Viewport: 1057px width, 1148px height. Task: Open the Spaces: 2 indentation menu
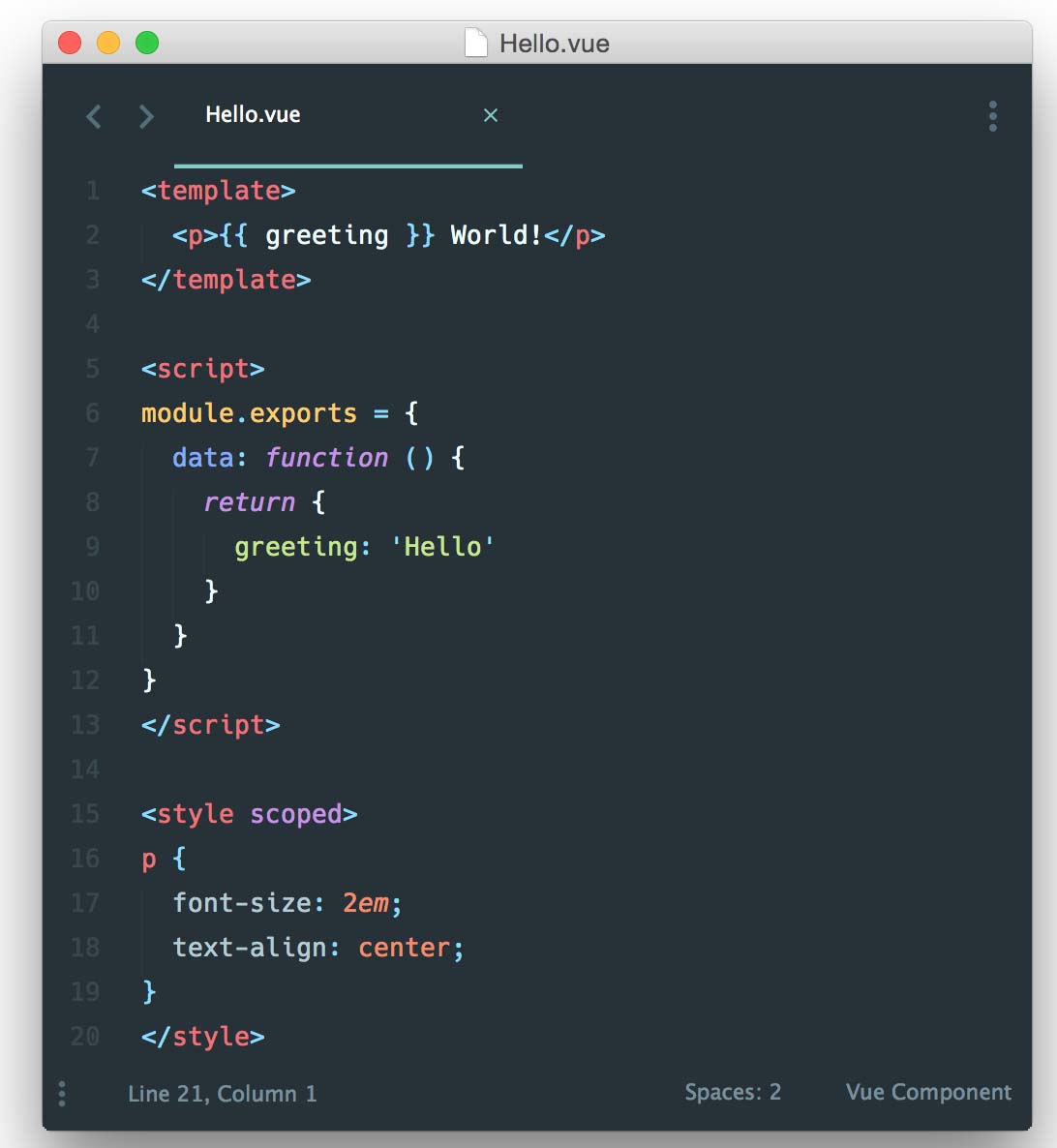pyautogui.click(x=733, y=1093)
